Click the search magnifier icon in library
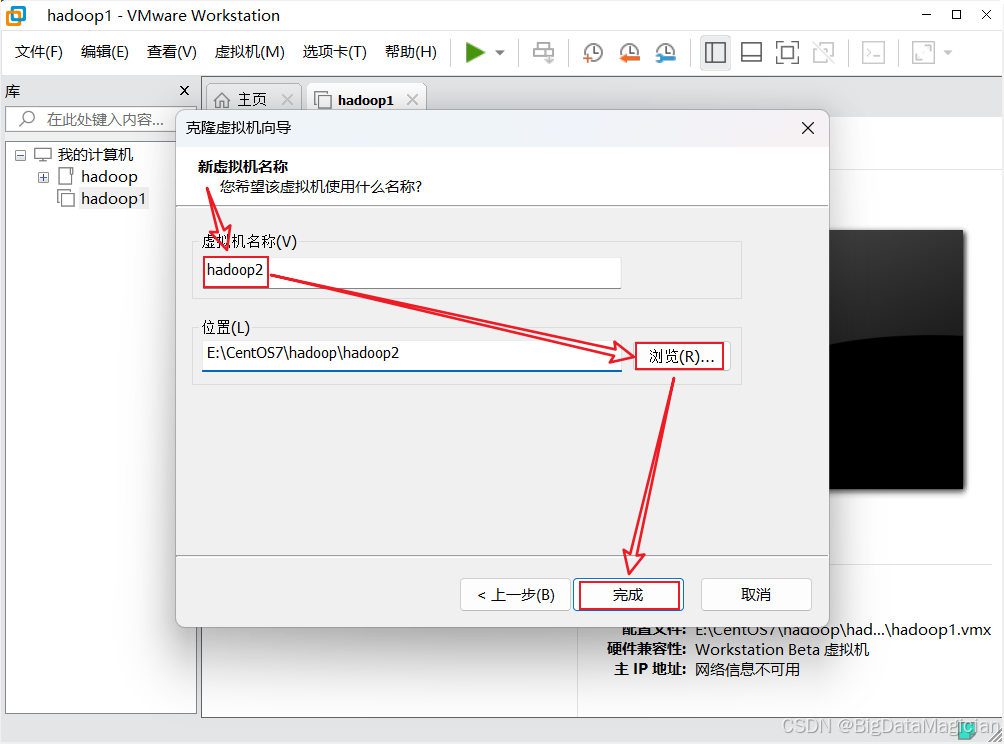Screen dimensions: 1004x744 pos(27,118)
